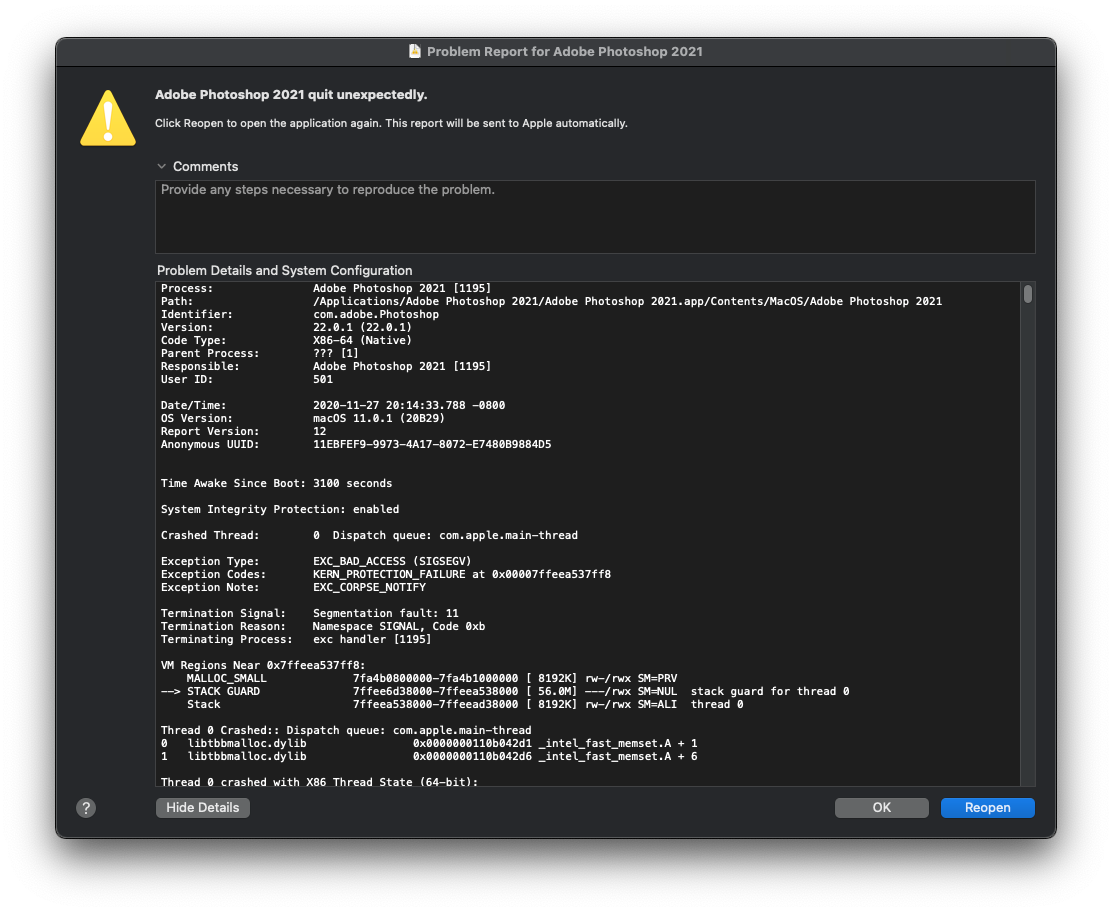Click the Reopen button

pos(987,808)
